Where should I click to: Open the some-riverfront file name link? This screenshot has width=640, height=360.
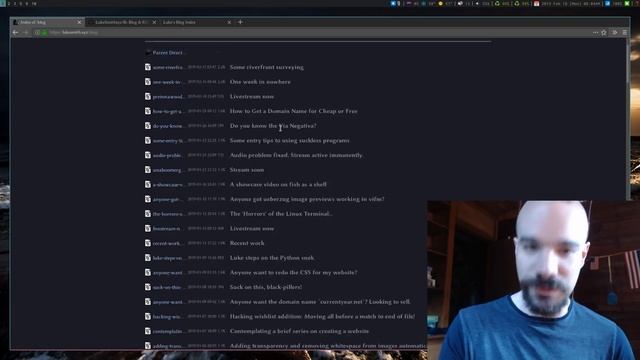pyautogui.click(x=168, y=67)
